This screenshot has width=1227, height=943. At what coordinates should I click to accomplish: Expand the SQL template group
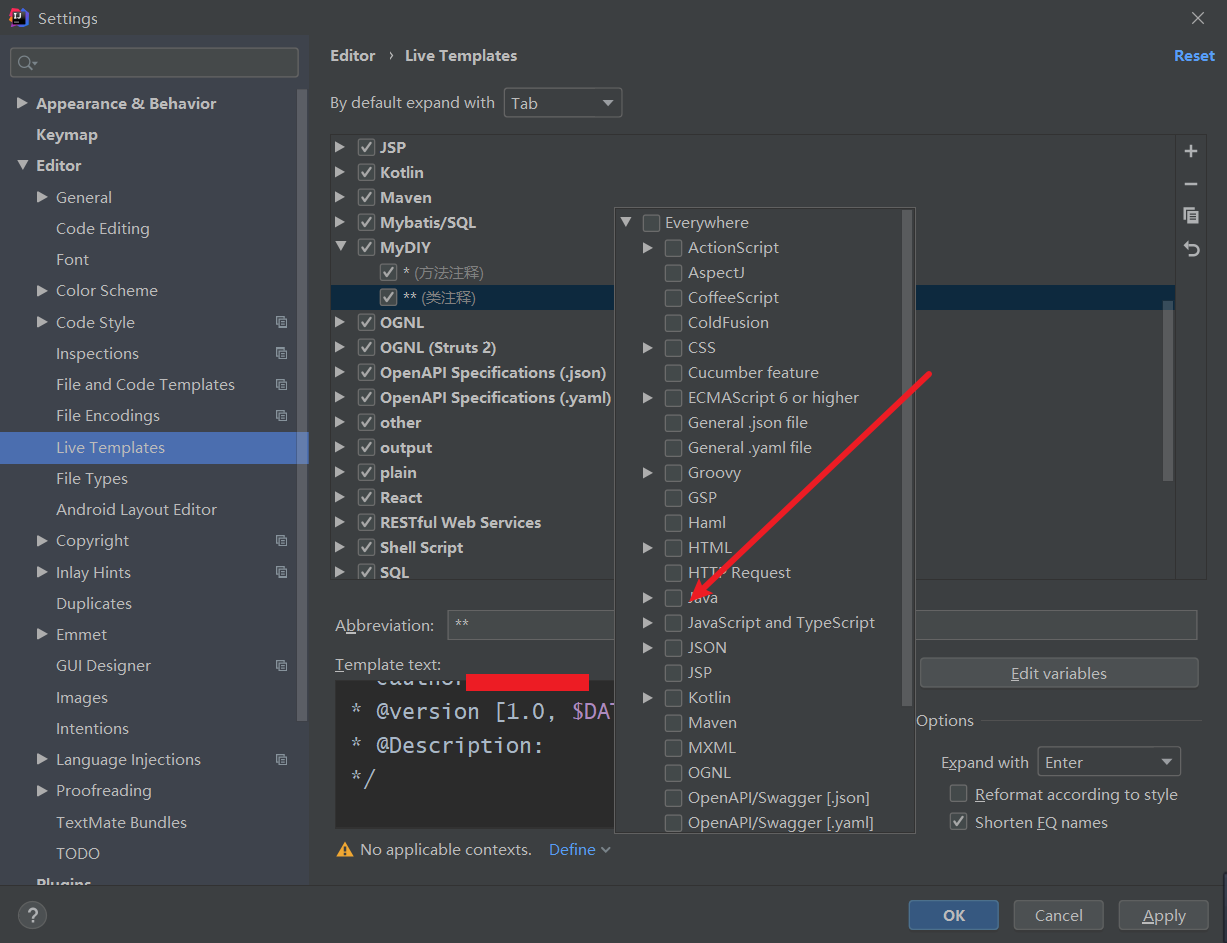(341, 572)
